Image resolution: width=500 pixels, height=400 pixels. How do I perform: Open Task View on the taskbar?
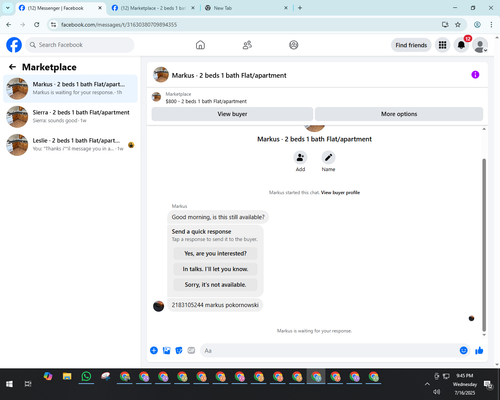point(28,384)
